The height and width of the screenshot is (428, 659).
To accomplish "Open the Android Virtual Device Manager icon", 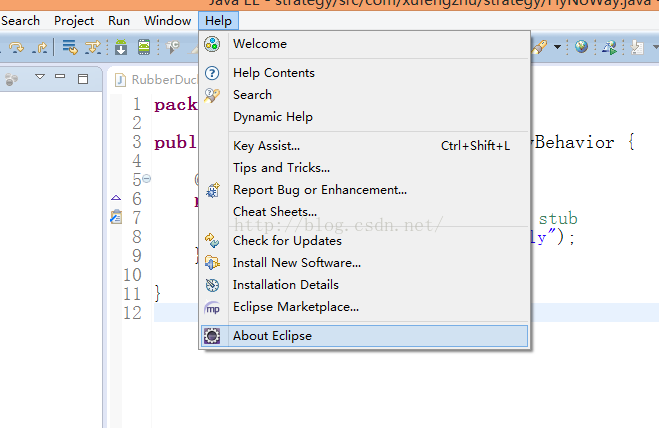I will coord(144,47).
